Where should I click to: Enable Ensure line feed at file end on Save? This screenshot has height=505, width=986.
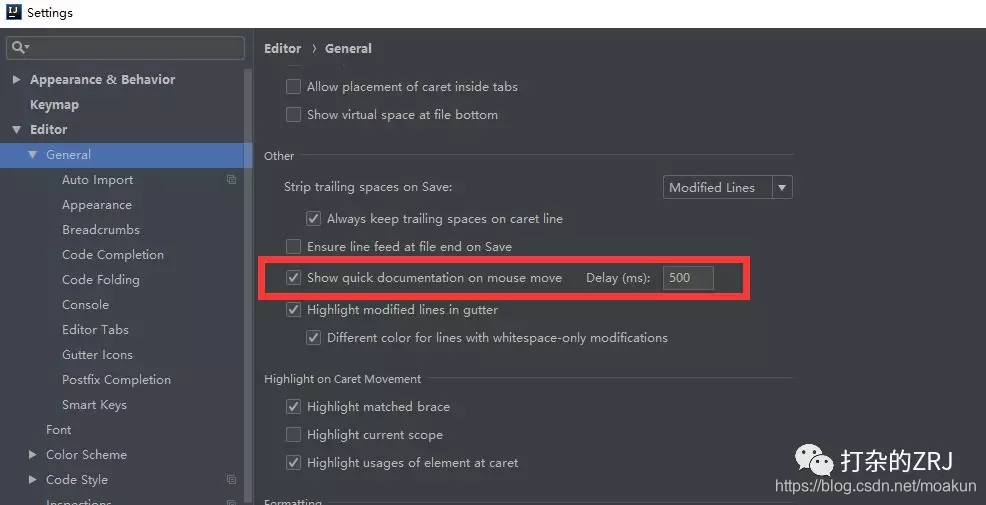click(293, 247)
